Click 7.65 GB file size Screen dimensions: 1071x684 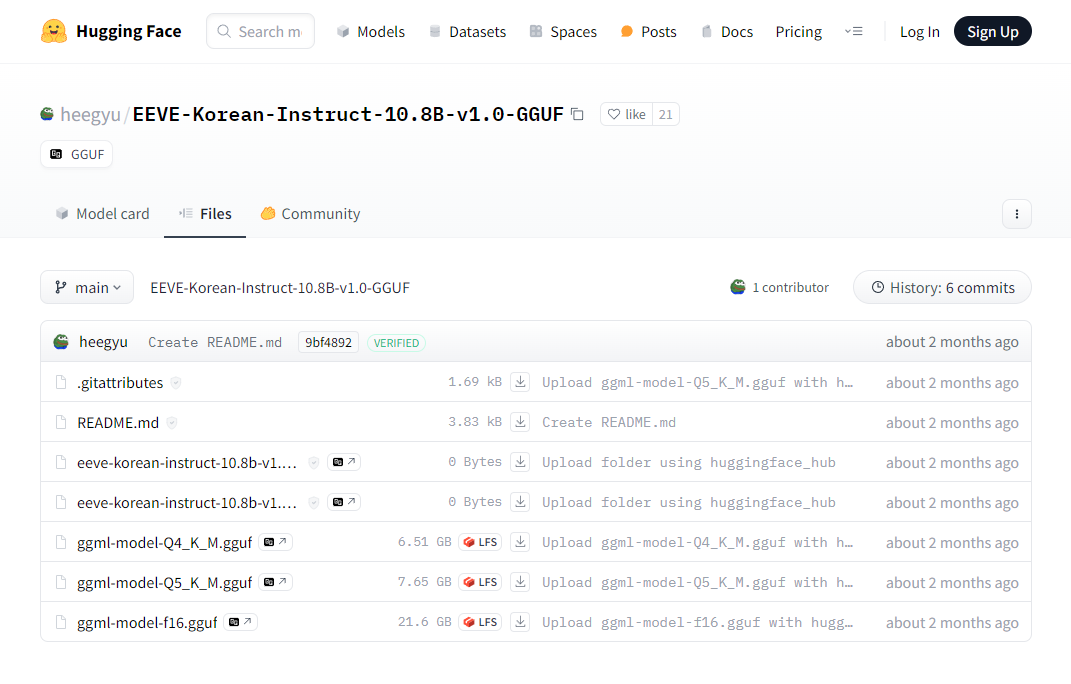[424, 582]
